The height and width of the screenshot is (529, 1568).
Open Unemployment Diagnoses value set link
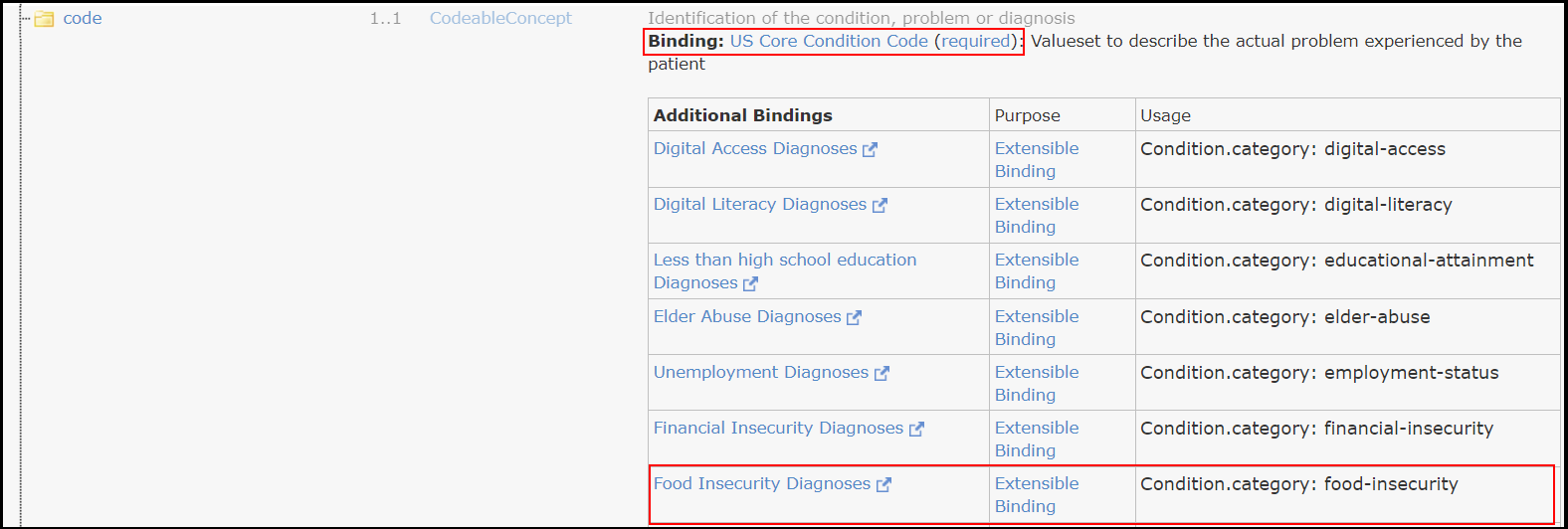pyautogui.click(x=760, y=373)
